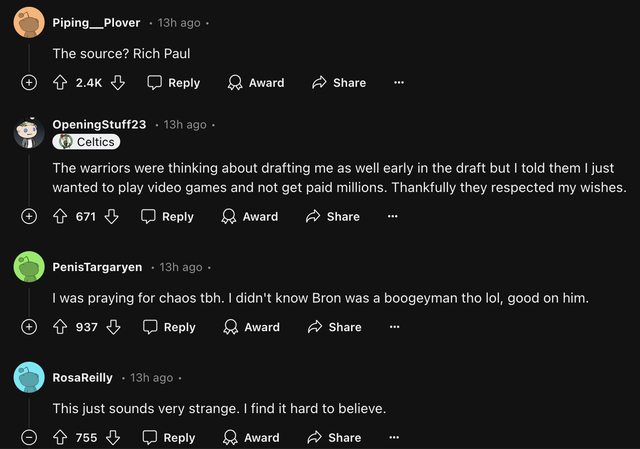
Task: Expand replies under OpeningStuff23's comment
Action: pyautogui.click(x=29, y=216)
